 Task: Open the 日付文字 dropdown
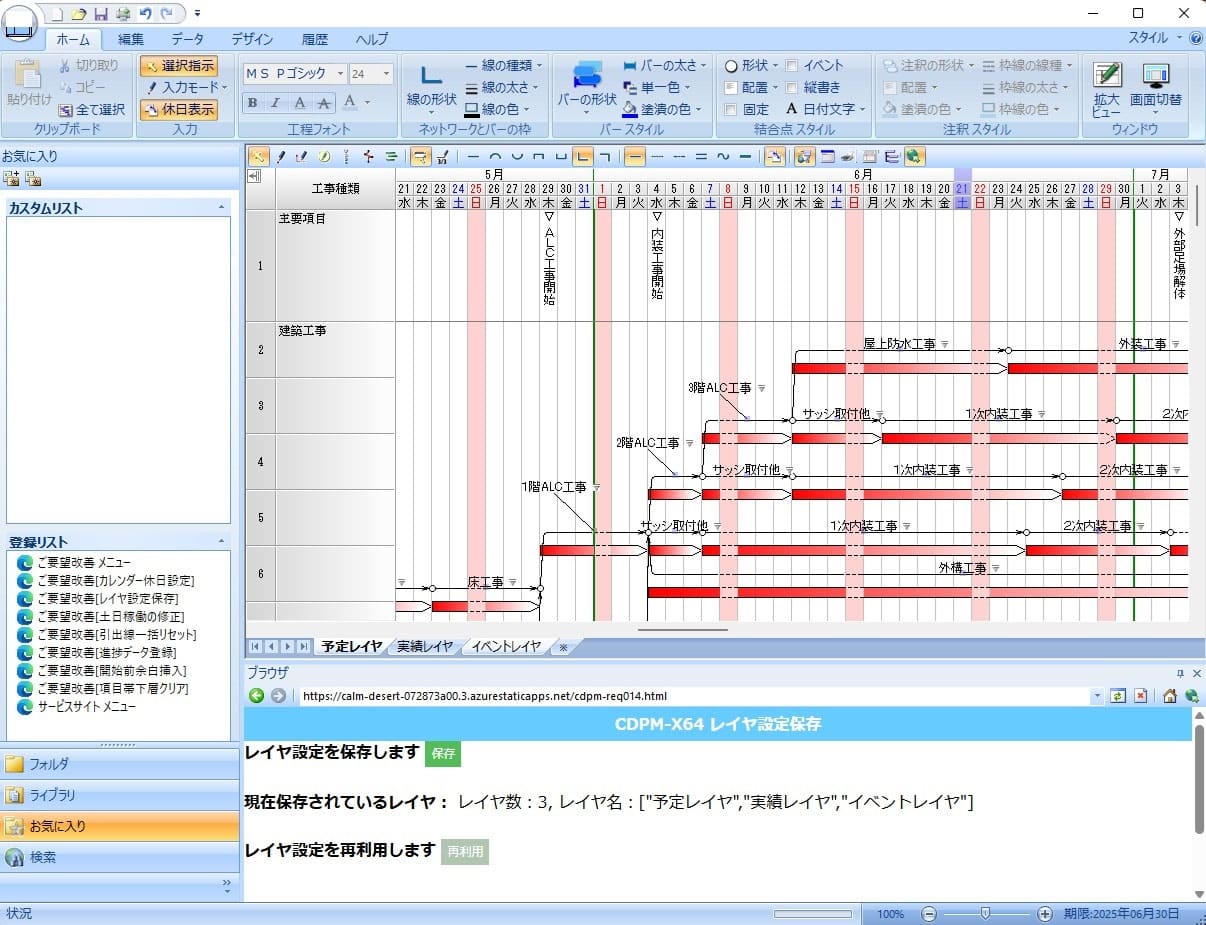coord(825,110)
